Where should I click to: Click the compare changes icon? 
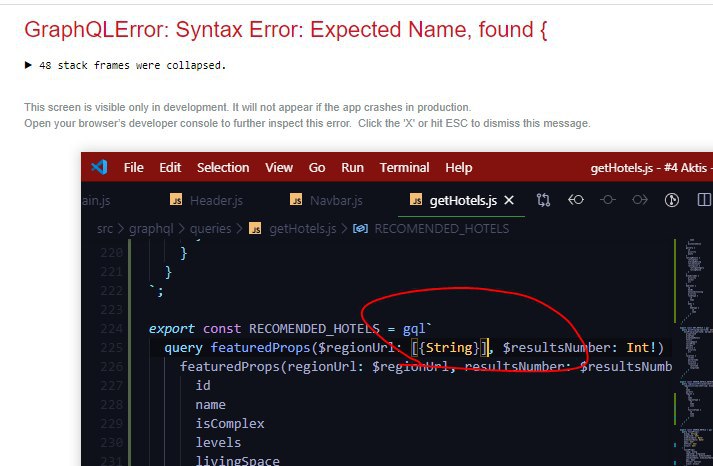[x=543, y=200]
